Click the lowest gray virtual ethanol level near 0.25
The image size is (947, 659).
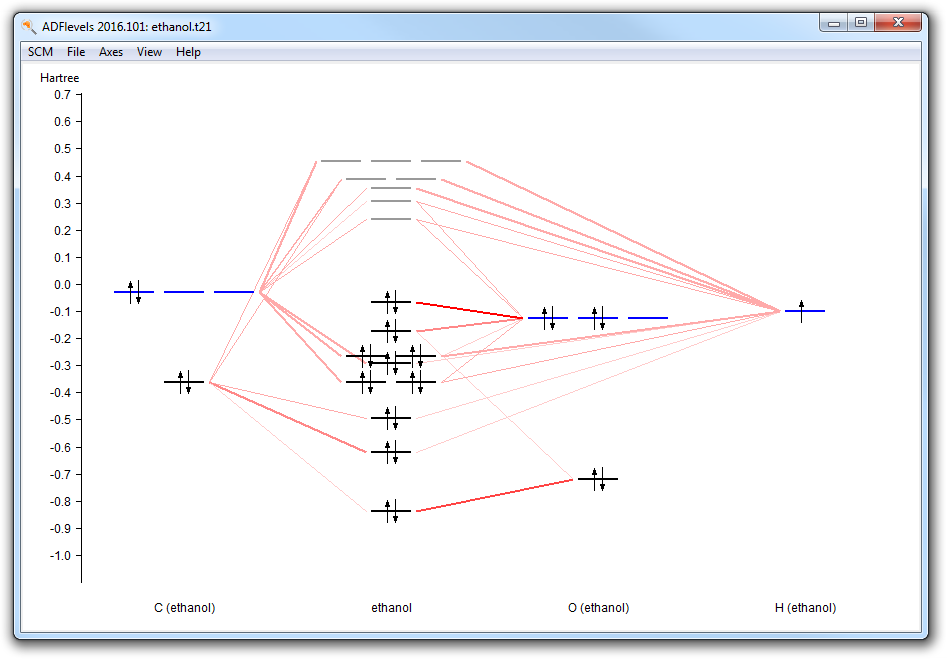tap(391, 219)
